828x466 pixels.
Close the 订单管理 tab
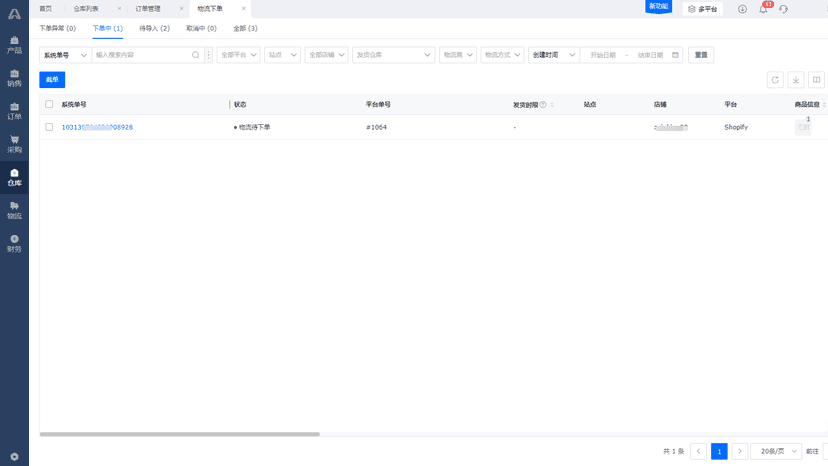(x=182, y=8)
